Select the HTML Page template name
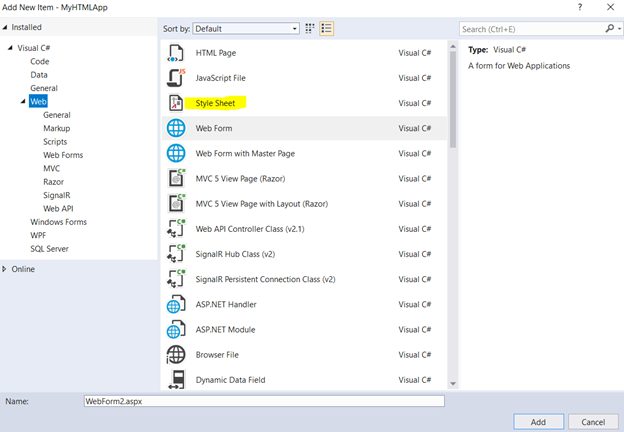 pos(216,53)
